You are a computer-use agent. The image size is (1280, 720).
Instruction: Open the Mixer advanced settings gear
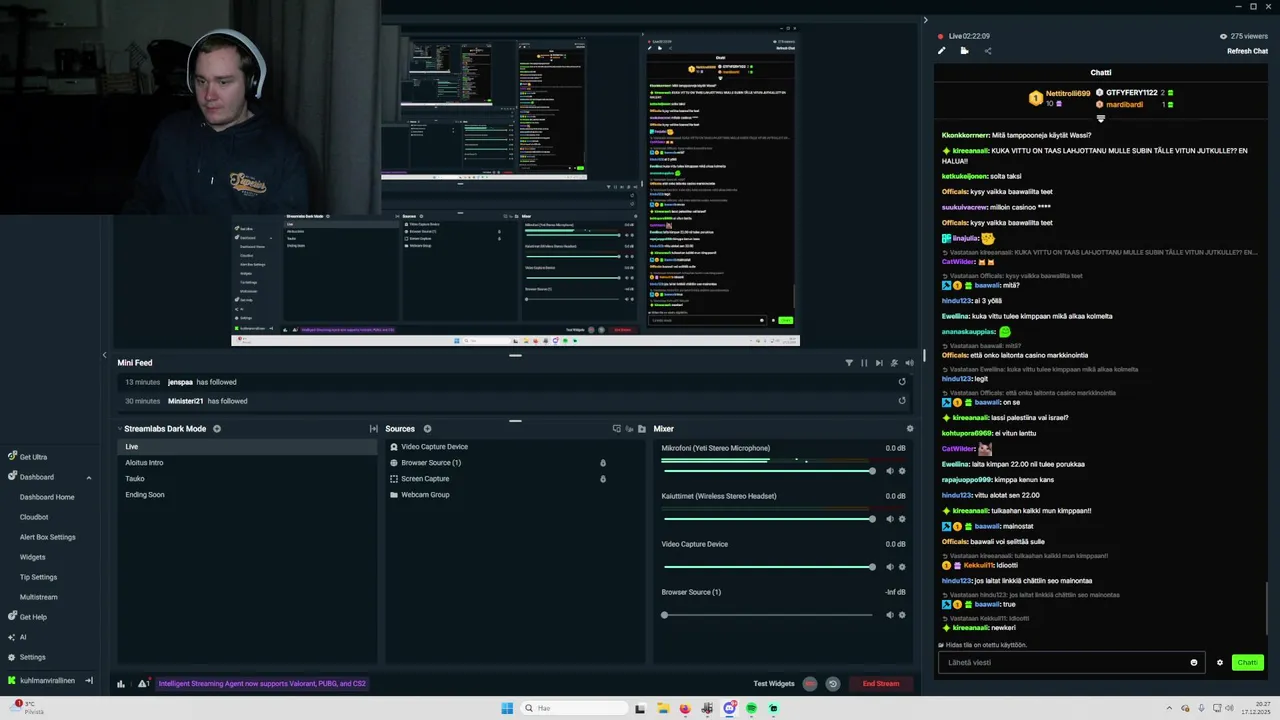tap(910, 429)
